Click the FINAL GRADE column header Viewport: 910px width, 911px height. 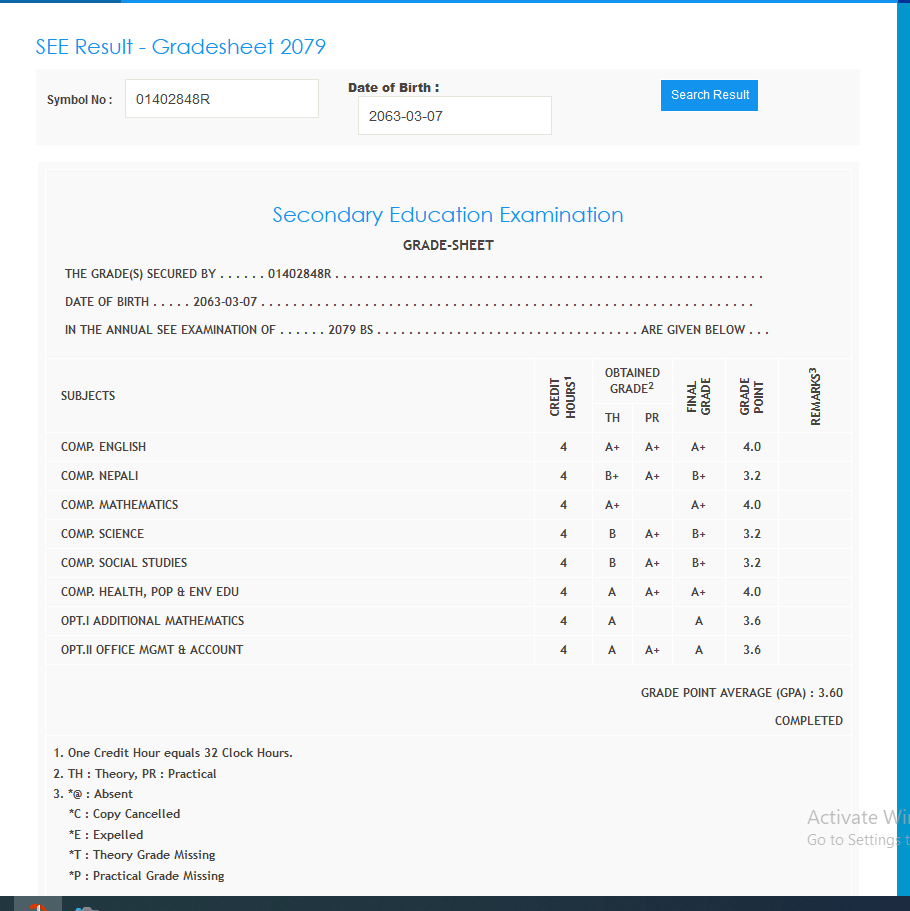pos(699,396)
